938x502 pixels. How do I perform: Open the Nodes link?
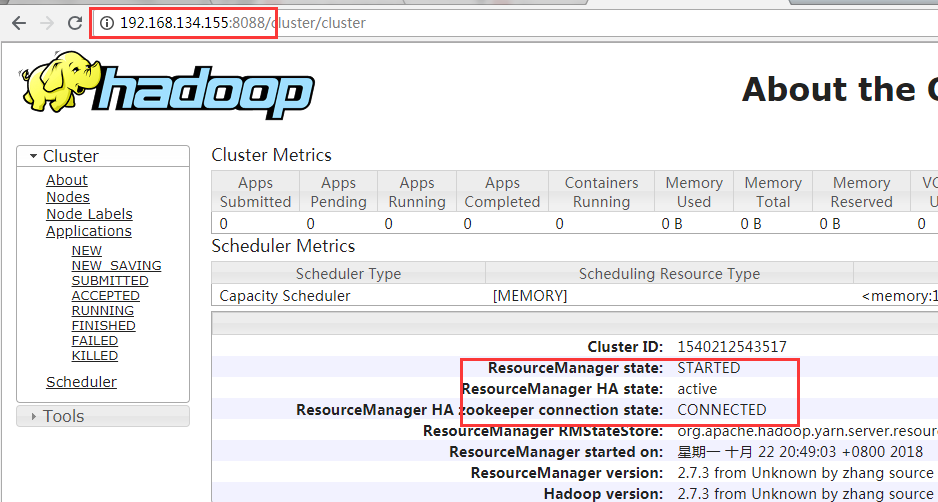68,197
